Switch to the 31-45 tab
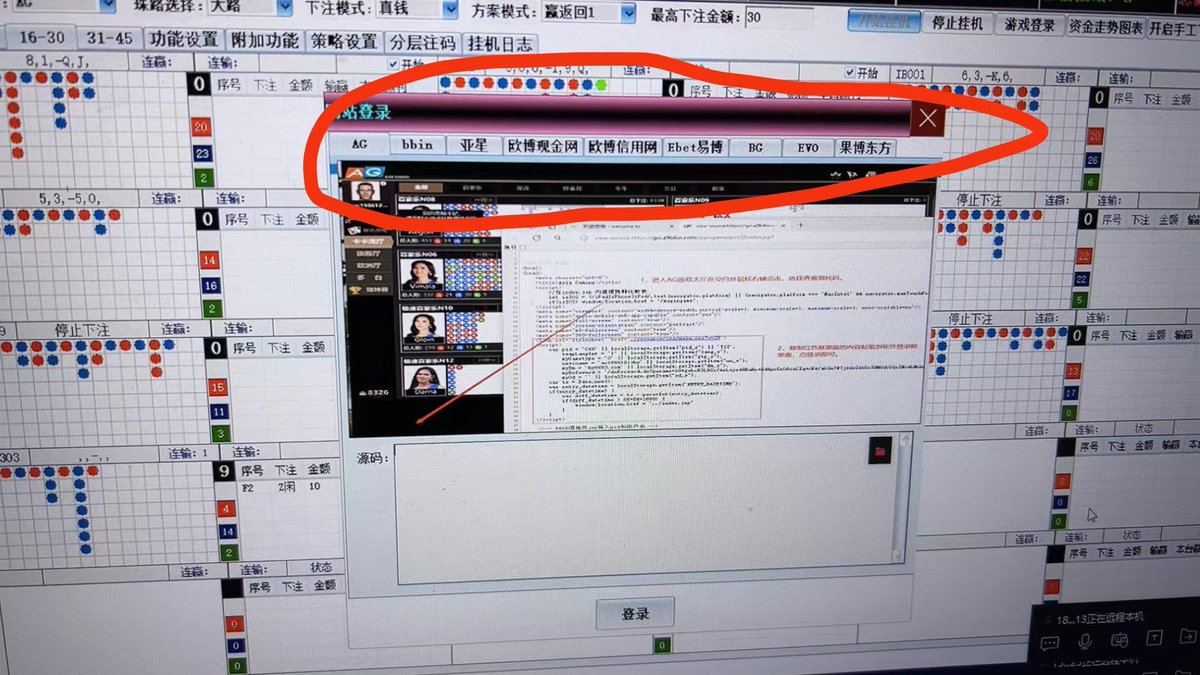This screenshot has width=1200, height=675. click(x=110, y=38)
